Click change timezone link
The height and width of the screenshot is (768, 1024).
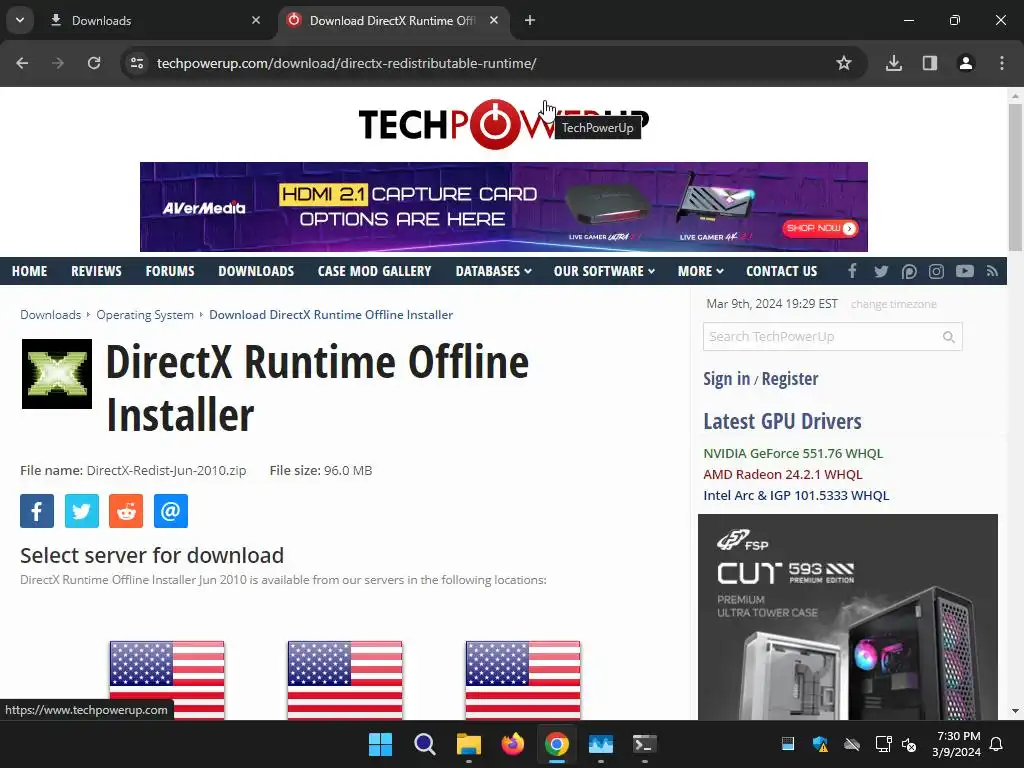(x=893, y=304)
